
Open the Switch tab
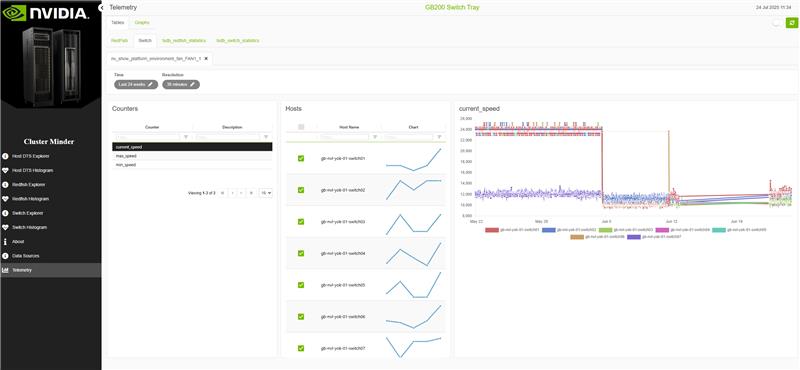coord(145,40)
